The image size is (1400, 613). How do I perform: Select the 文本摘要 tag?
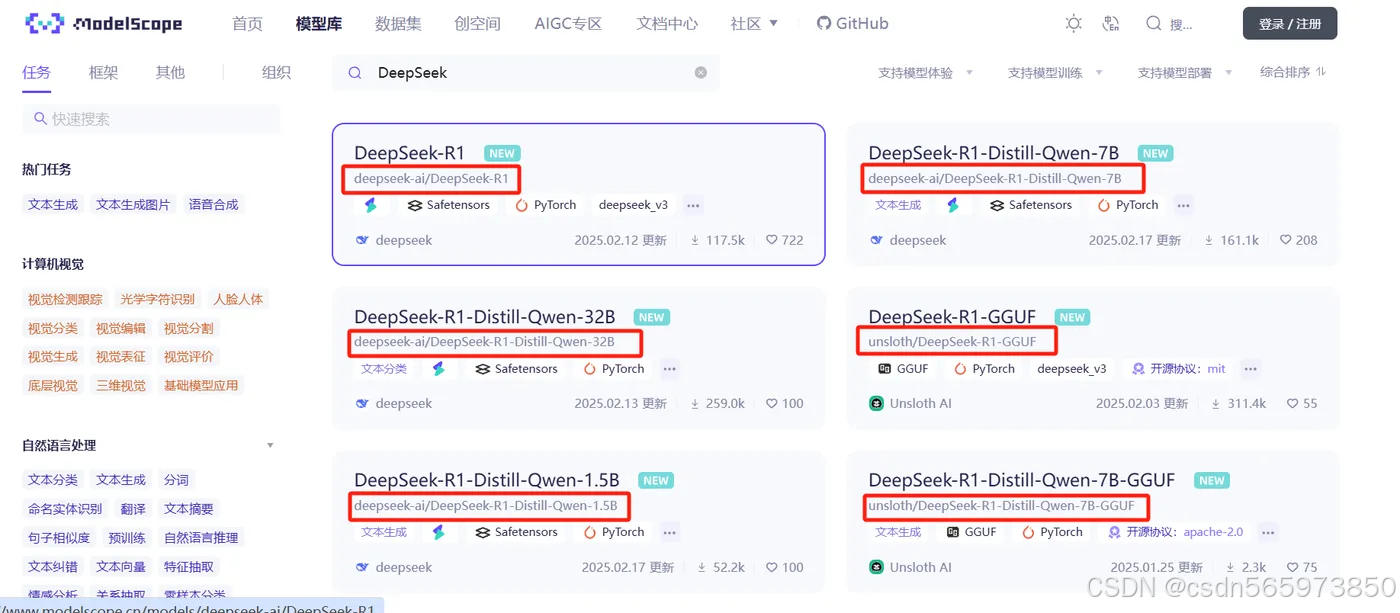click(x=189, y=509)
